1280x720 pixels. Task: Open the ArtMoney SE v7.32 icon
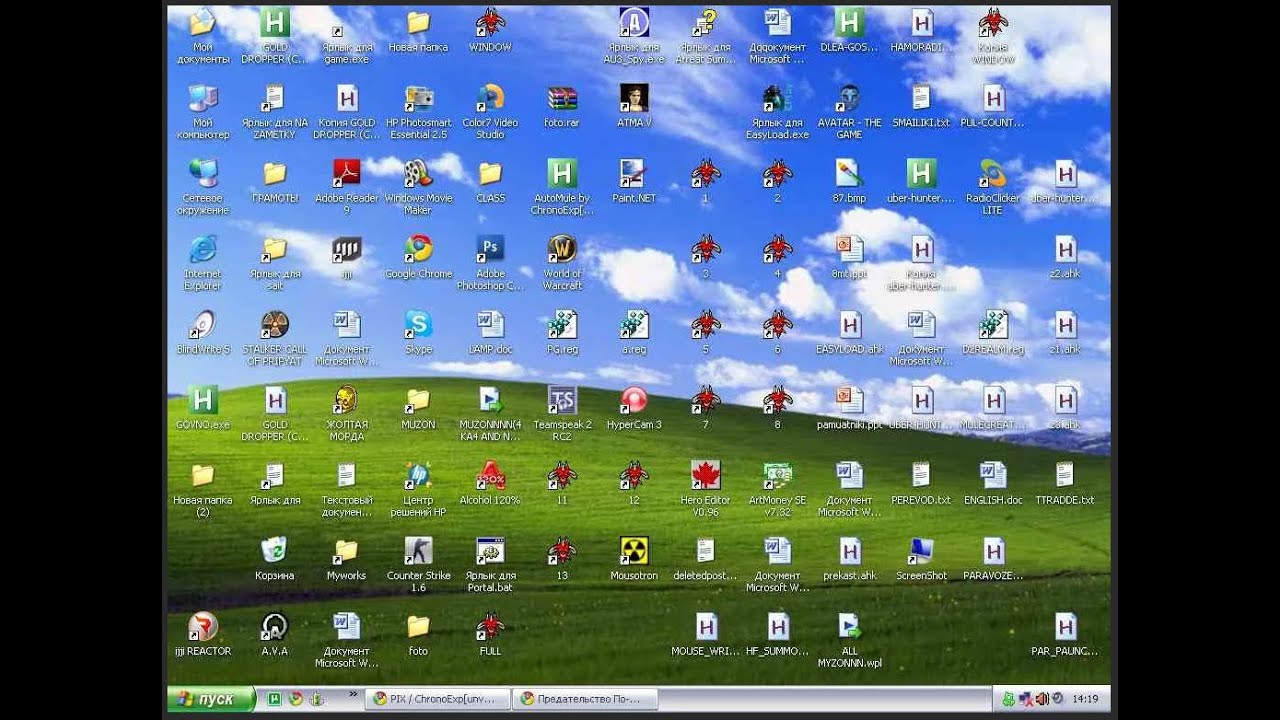pos(777,489)
